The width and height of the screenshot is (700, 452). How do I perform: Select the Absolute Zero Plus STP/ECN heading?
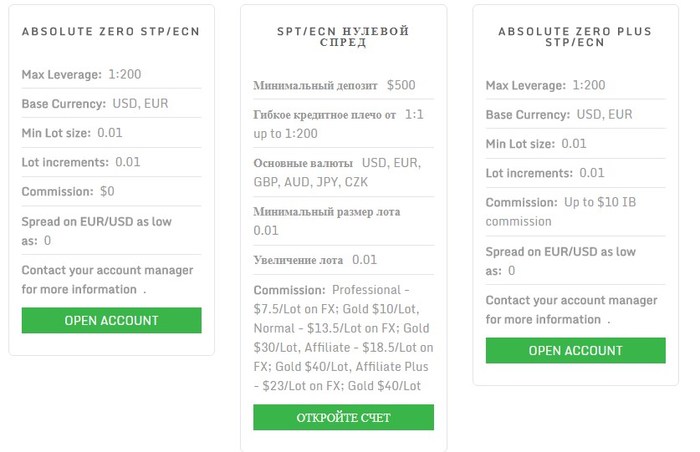click(575, 37)
